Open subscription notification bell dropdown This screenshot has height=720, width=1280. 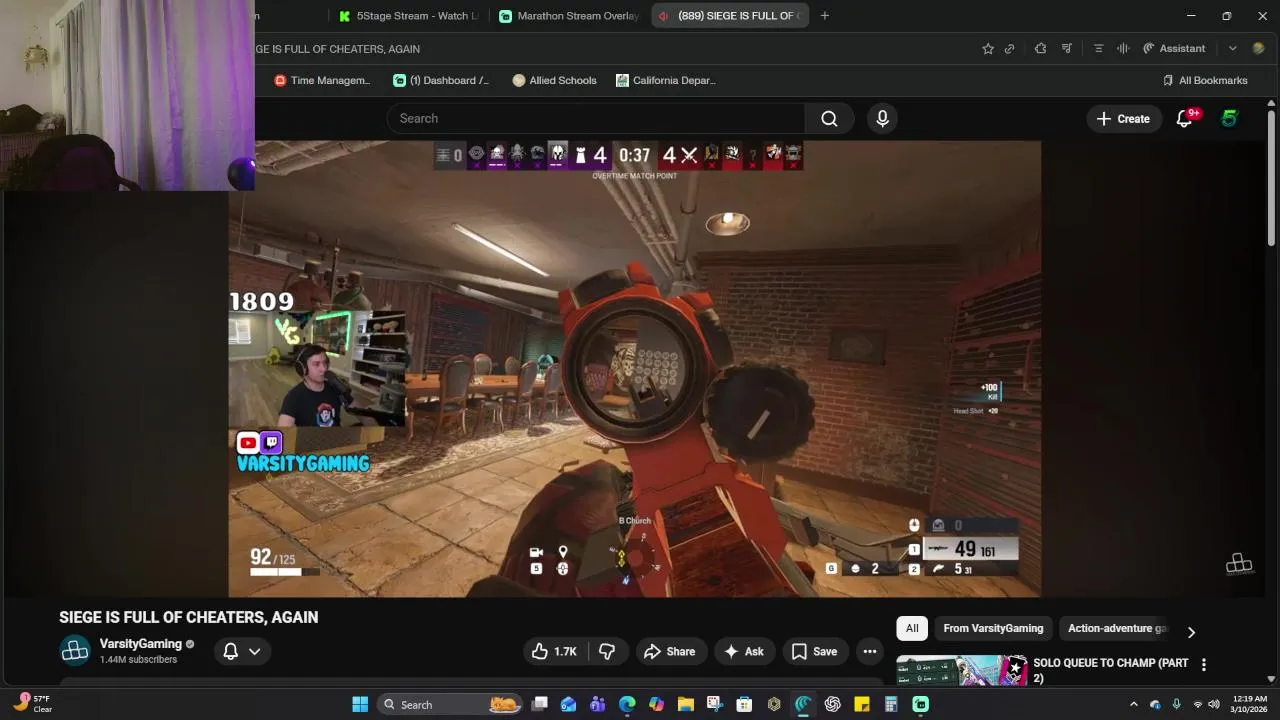(241, 651)
